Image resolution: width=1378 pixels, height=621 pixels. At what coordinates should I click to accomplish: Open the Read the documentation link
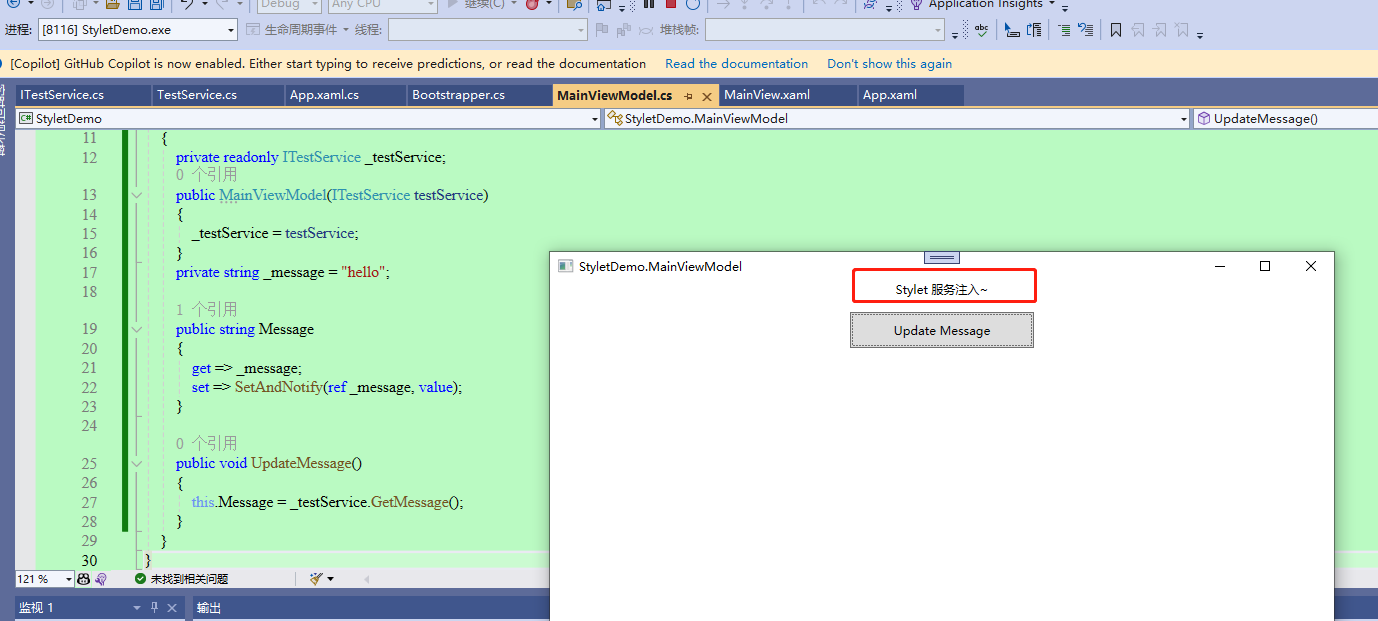click(x=736, y=64)
